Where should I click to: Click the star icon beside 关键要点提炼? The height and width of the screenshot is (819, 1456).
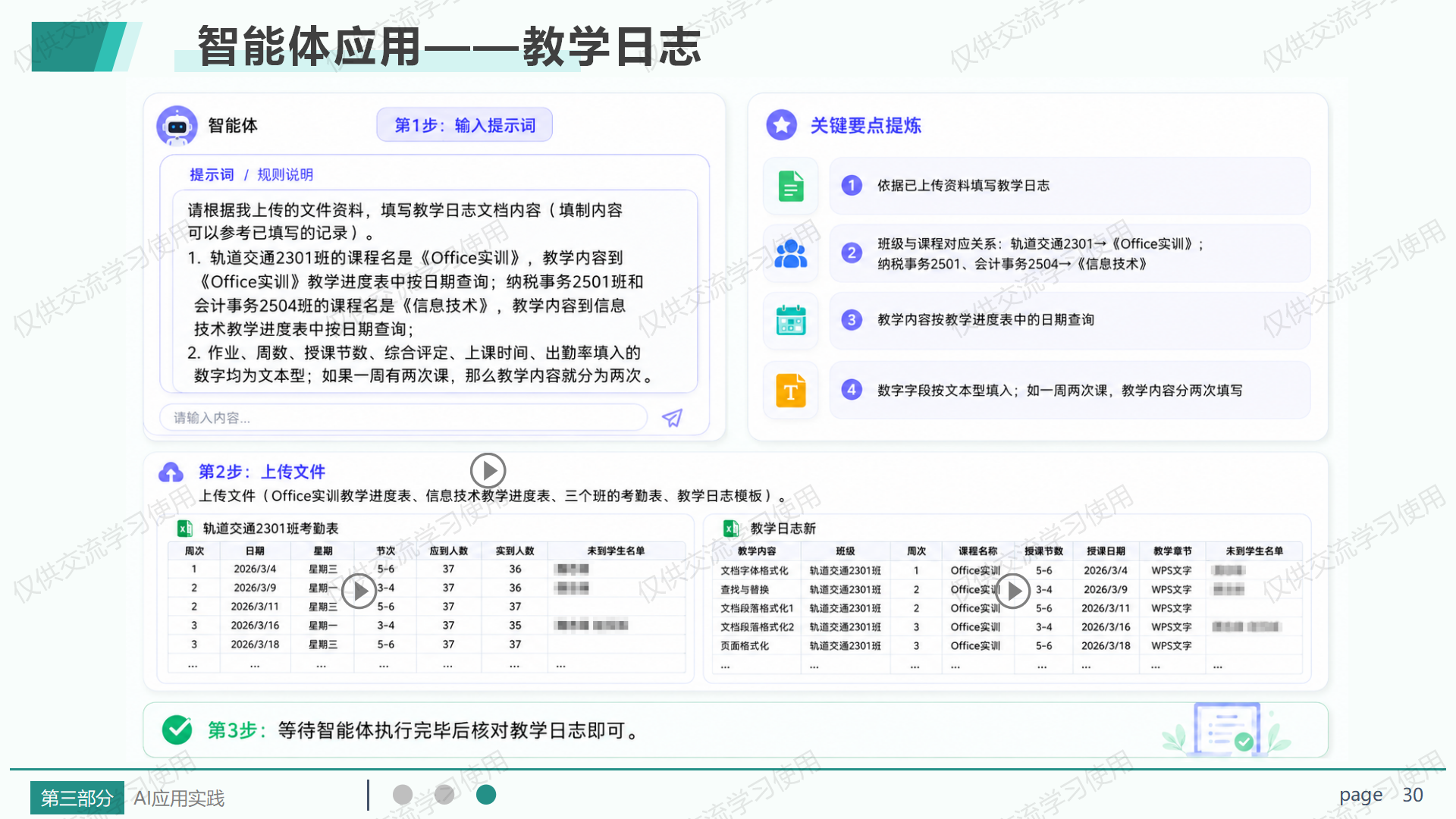(x=781, y=125)
